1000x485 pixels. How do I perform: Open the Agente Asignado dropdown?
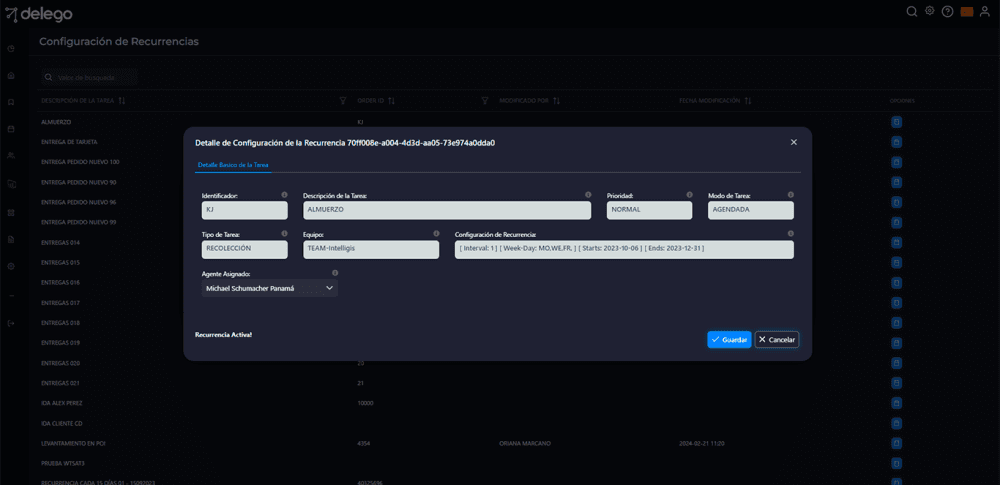(x=270, y=288)
